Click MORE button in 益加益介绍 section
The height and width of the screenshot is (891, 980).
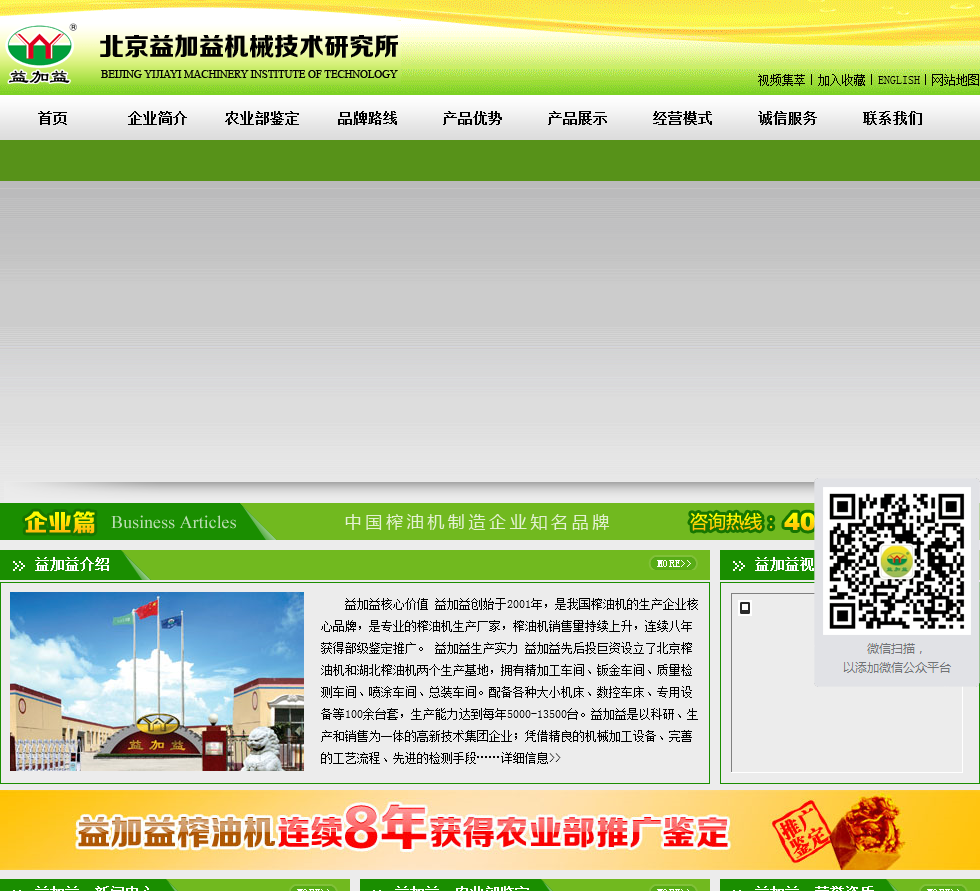tap(673, 564)
